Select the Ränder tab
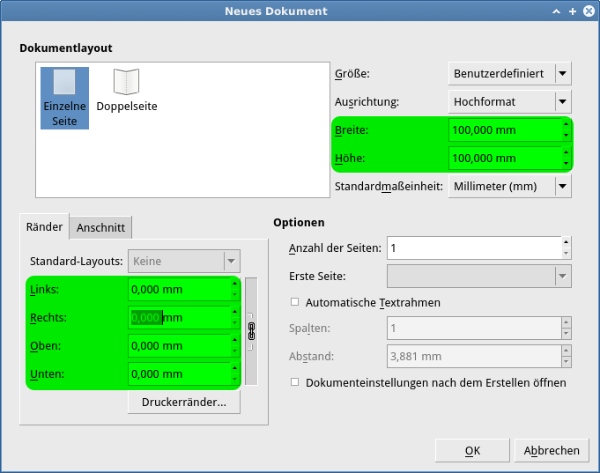The width and height of the screenshot is (600, 473). (x=43, y=226)
